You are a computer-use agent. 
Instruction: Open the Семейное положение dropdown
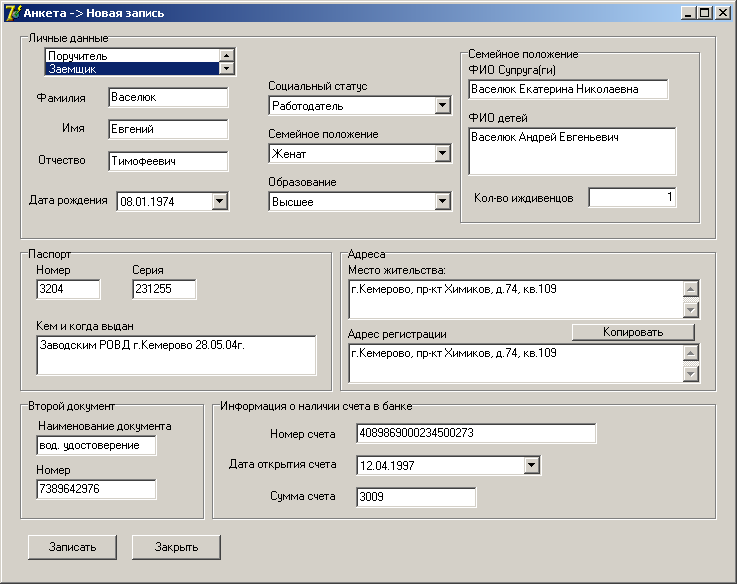click(x=442, y=153)
